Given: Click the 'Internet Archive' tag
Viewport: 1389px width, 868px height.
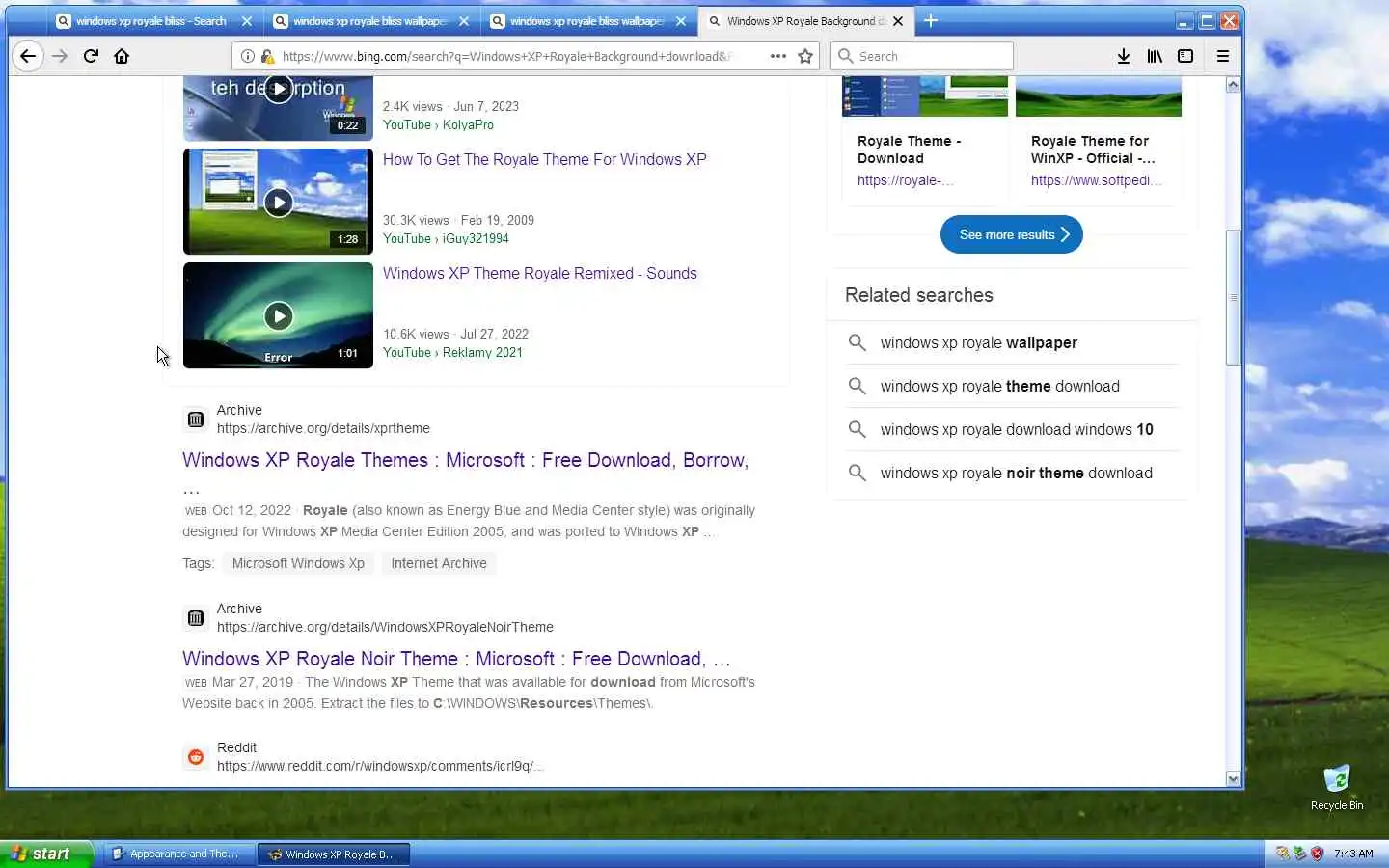Looking at the screenshot, I should tap(439, 563).
